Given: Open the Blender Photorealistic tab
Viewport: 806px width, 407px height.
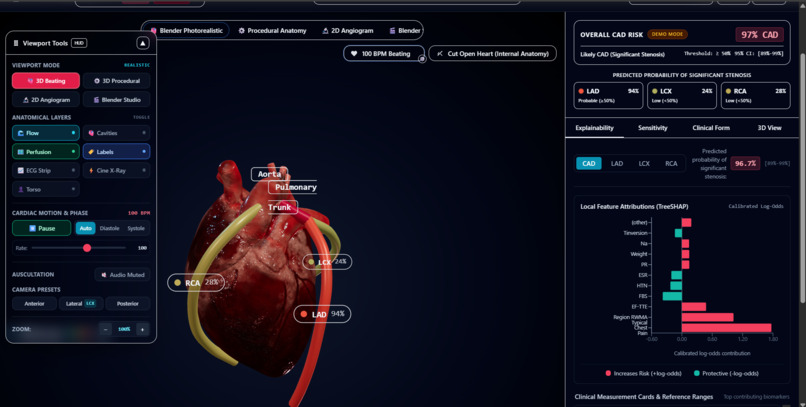Looking at the screenshot, I should pyautogui.click(x=186, y=30).
